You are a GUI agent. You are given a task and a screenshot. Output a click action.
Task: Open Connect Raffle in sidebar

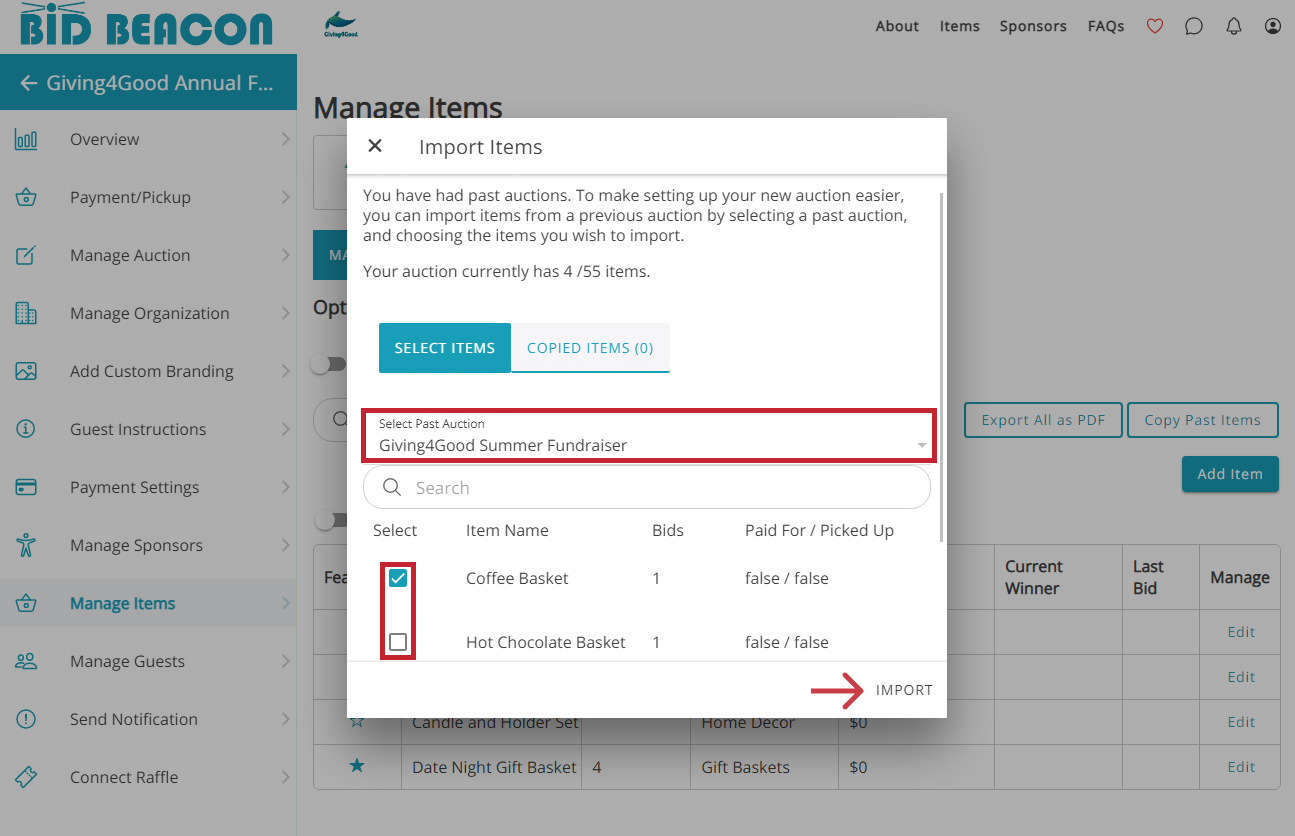click(148, 777)
